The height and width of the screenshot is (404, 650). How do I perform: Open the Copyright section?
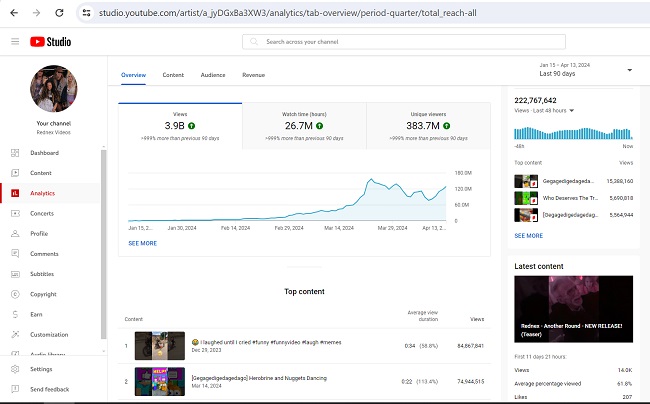click(43, 294)
